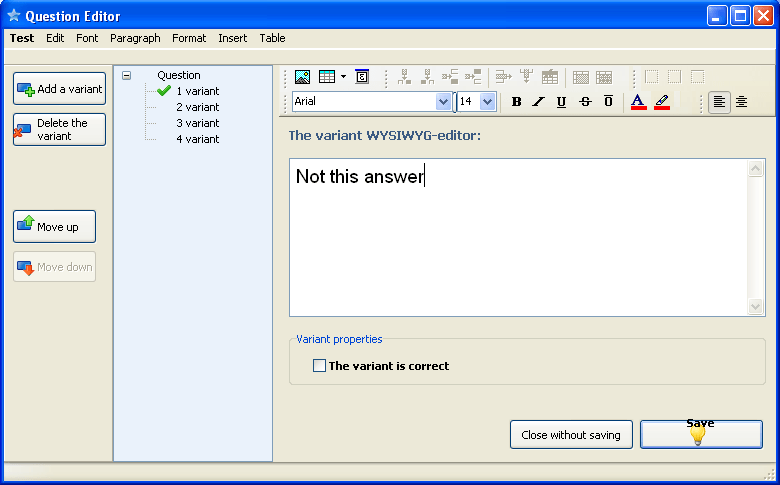The width and height of the screenshot is (780, 485).
Task: Toggle overline formatting
Action: (x=608, y=101)
